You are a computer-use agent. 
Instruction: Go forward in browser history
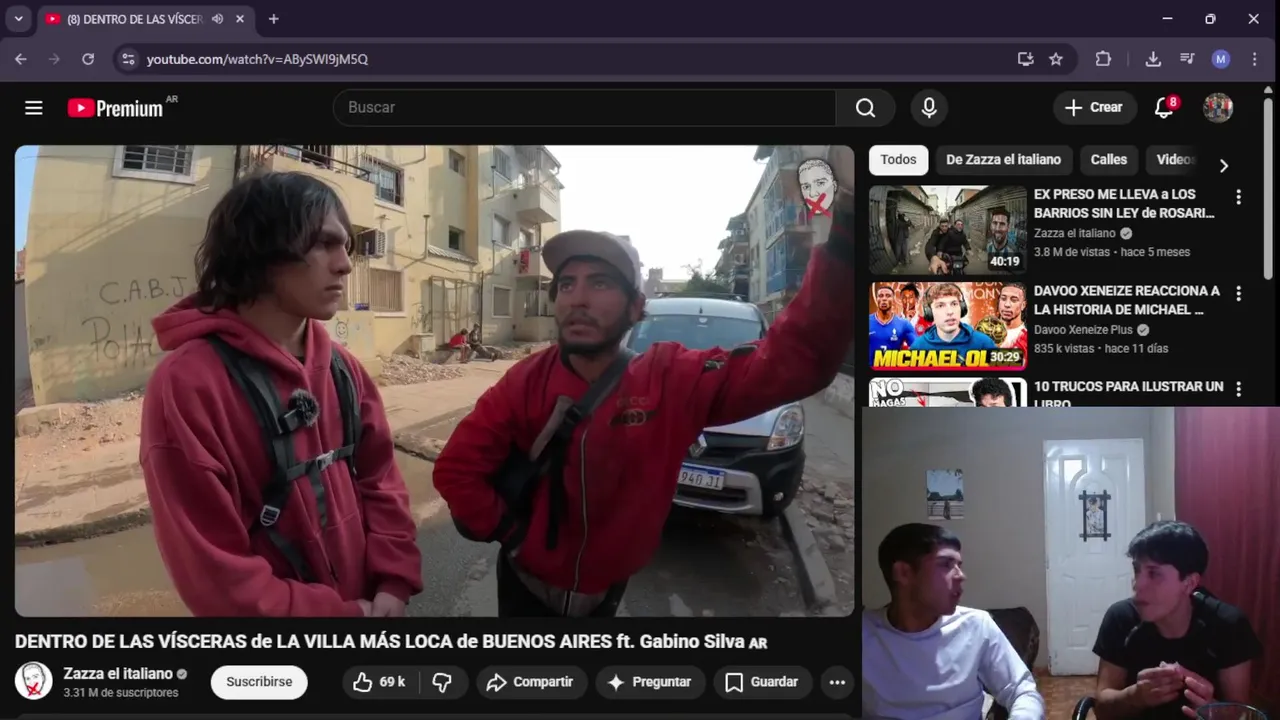[54, 59]
